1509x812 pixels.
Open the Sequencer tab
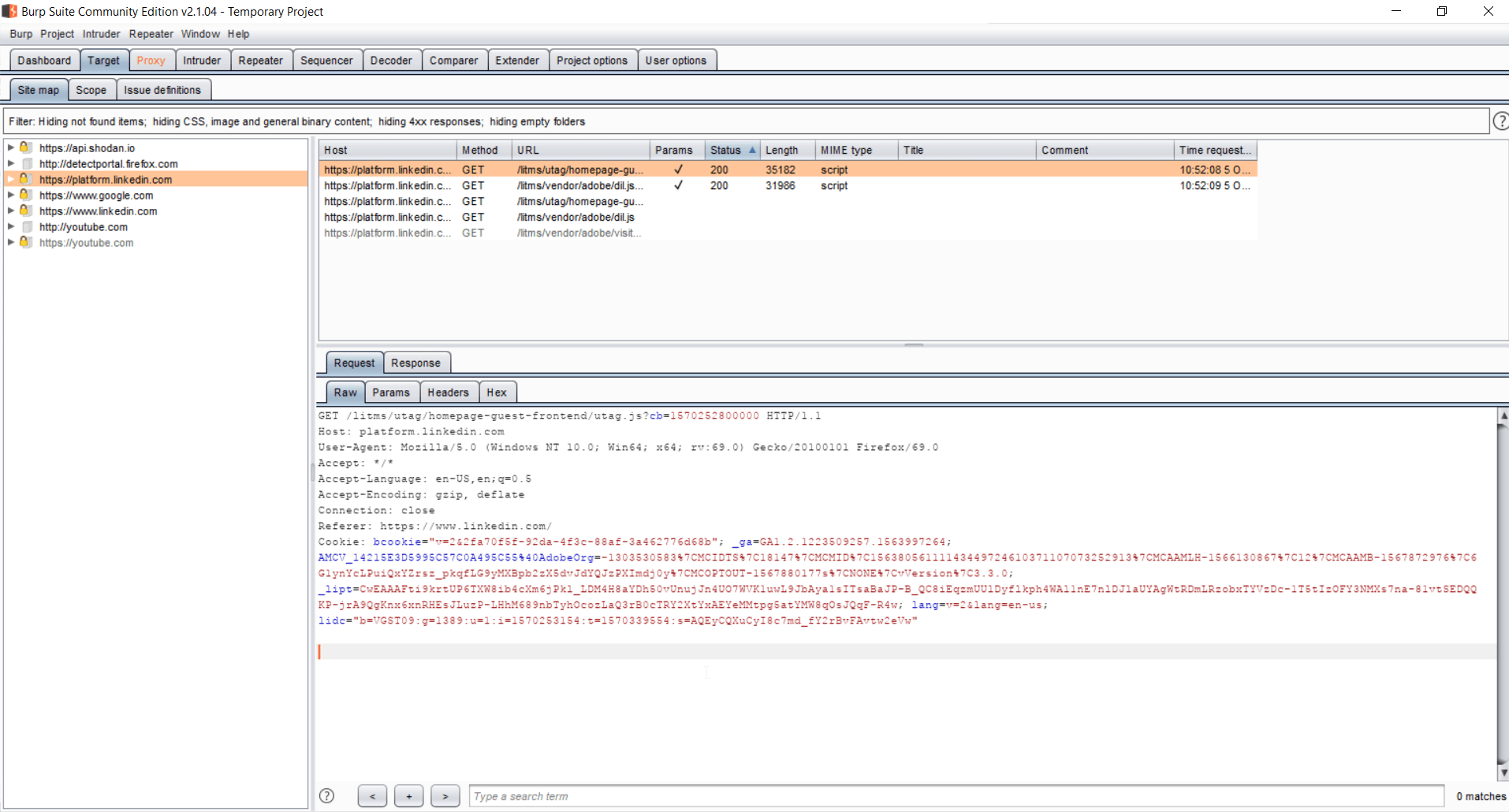[326, 60]
